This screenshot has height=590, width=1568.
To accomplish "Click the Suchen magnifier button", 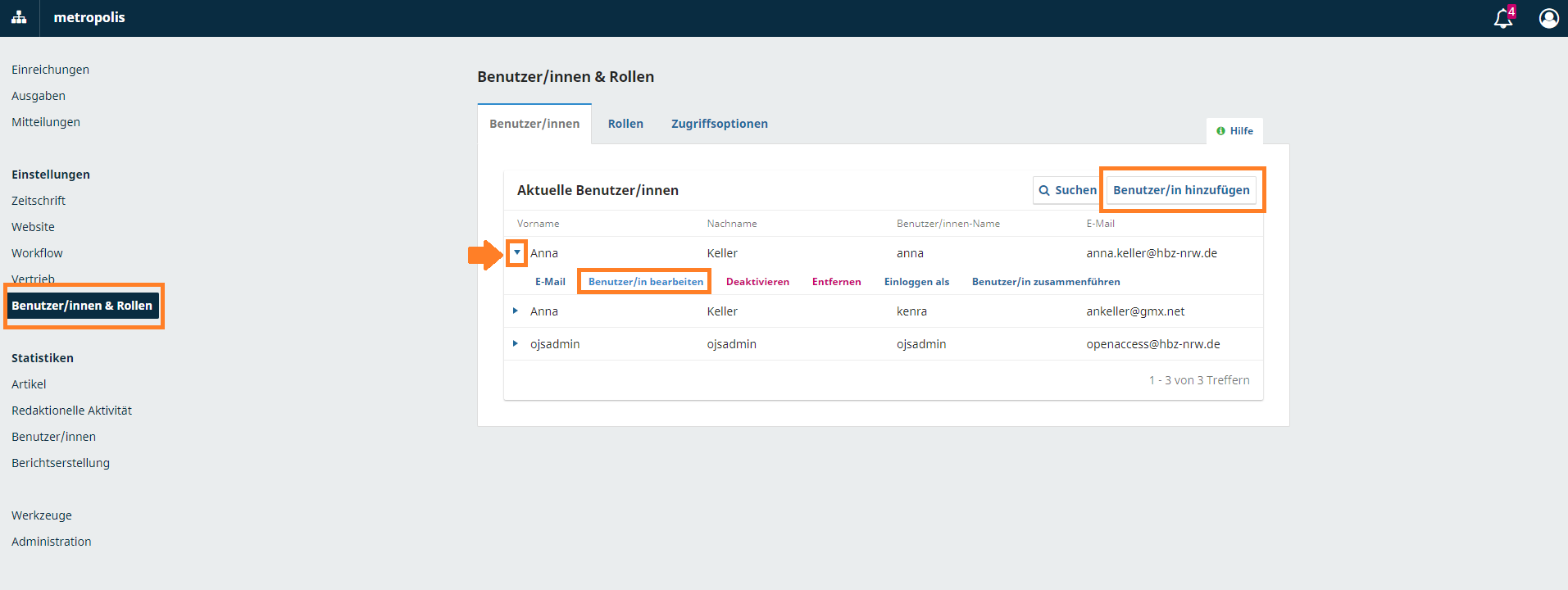I will point(1067,190).
